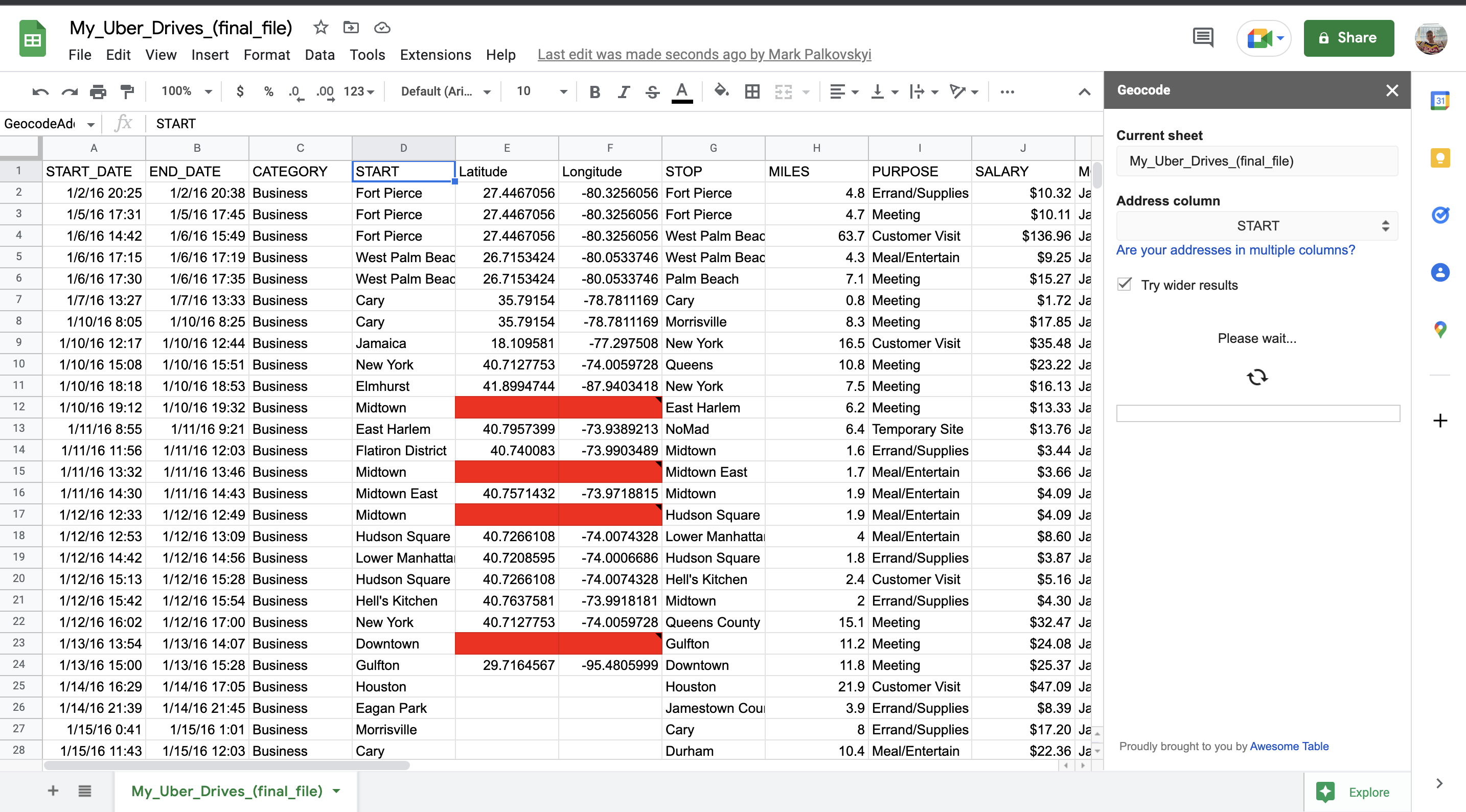Click 'Are your addresses in multiple columns?' link

point(1235,250)
